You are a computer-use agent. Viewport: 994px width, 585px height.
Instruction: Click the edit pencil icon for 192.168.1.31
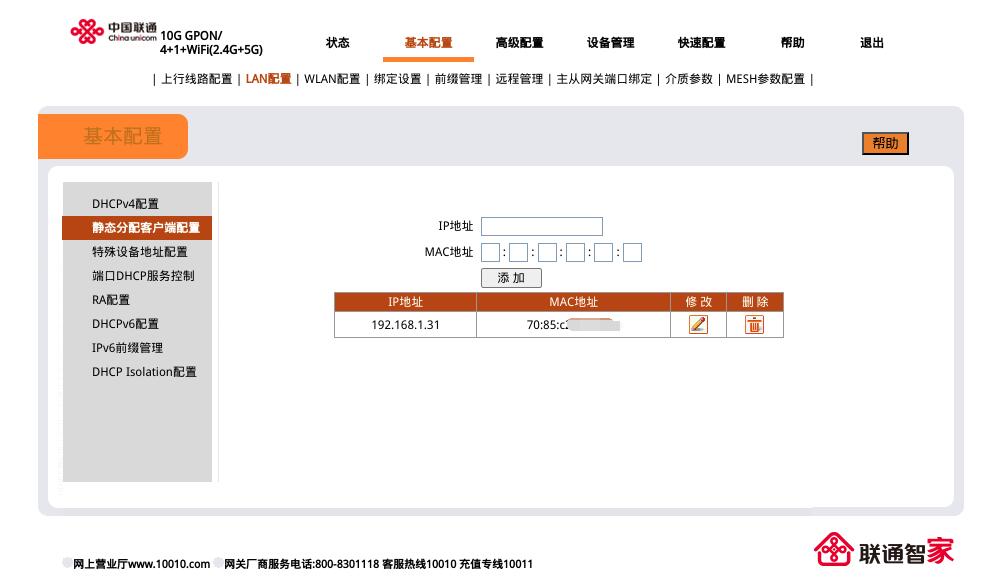pos(698,324)
